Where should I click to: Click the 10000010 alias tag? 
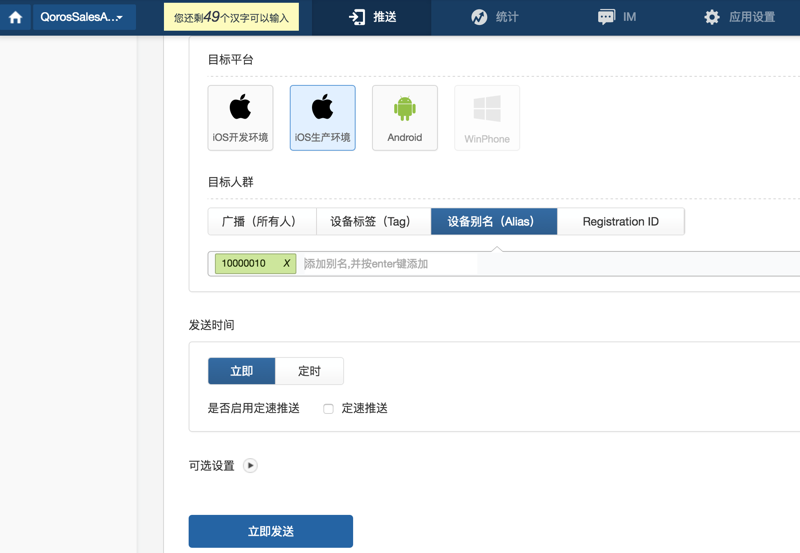point(255,263)
